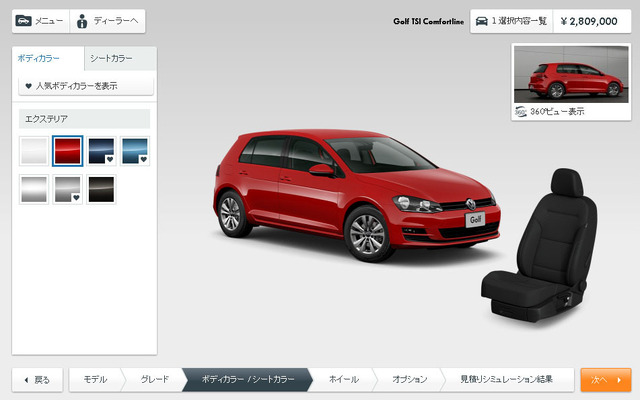This screenshot has width=640, height=400.
Task: Click the Golf TSI Comfortline model name
Action: tap(429, 21)
